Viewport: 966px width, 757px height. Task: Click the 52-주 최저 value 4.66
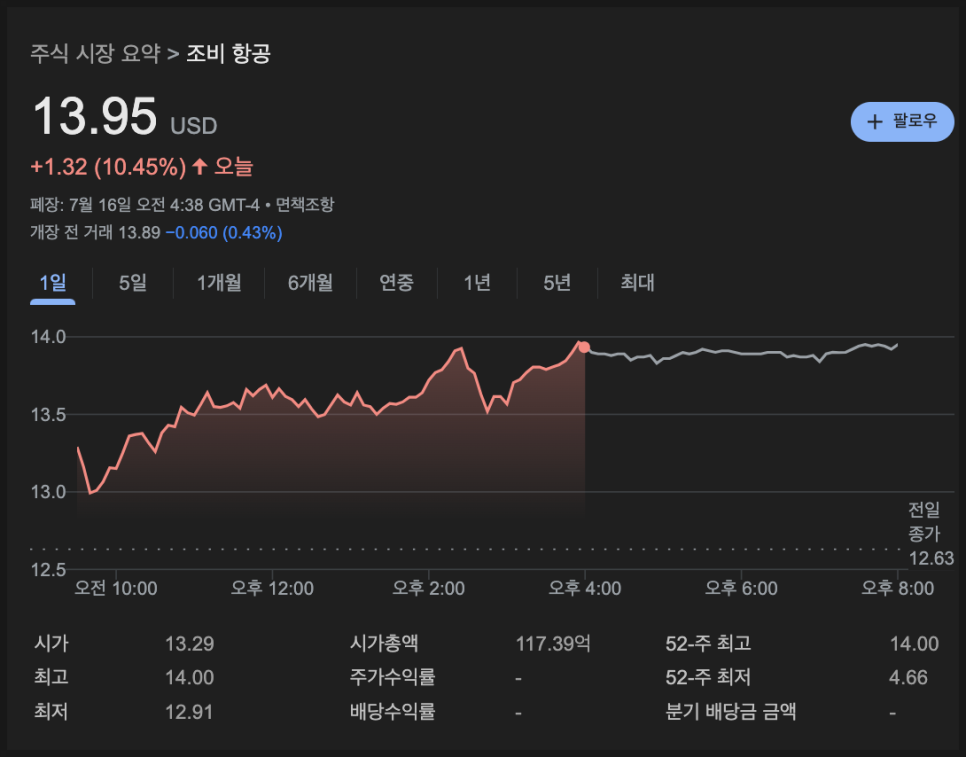(x=907, y=678)
